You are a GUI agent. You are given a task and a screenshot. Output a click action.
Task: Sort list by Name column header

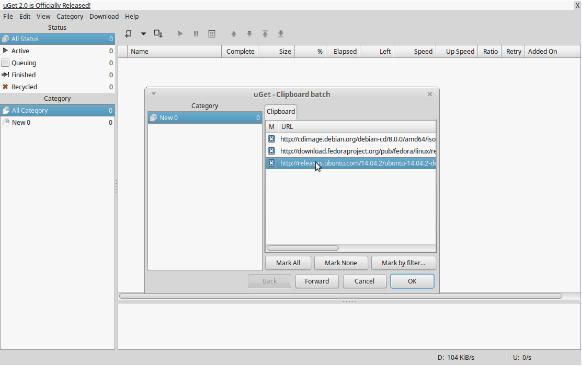(x=174, y=52)
